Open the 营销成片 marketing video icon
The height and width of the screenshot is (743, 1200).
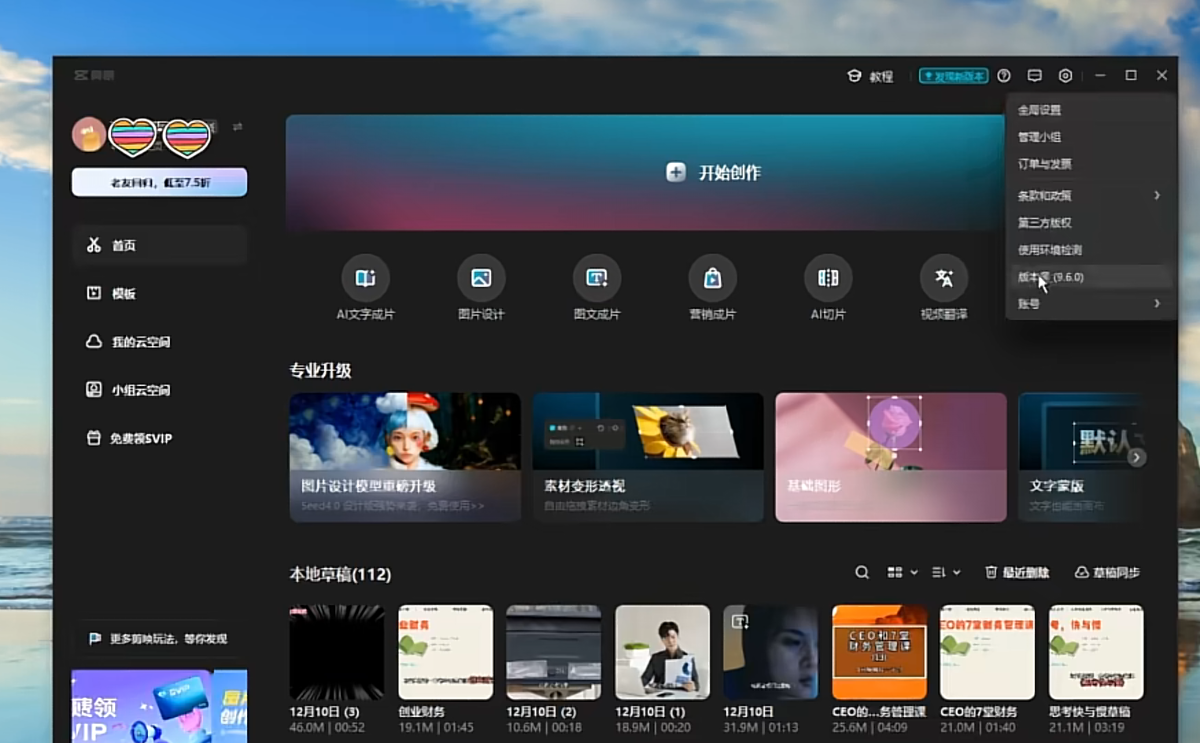(x=712, y=279)
